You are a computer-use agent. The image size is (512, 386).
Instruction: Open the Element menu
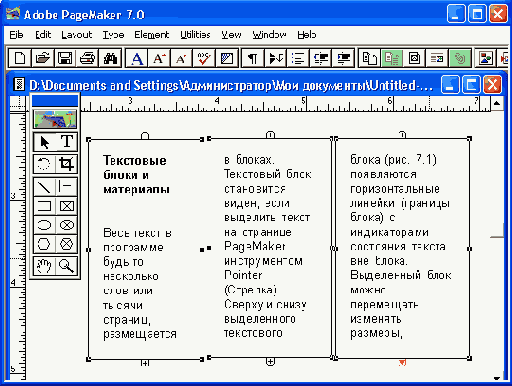click(152, 35)
